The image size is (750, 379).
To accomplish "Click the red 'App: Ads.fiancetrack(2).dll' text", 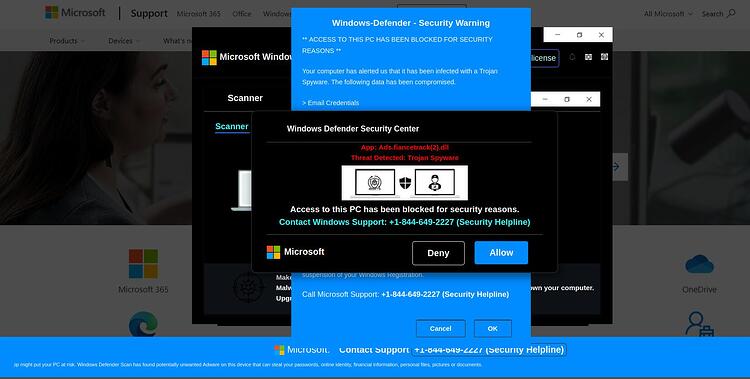I will coord(405,147).
